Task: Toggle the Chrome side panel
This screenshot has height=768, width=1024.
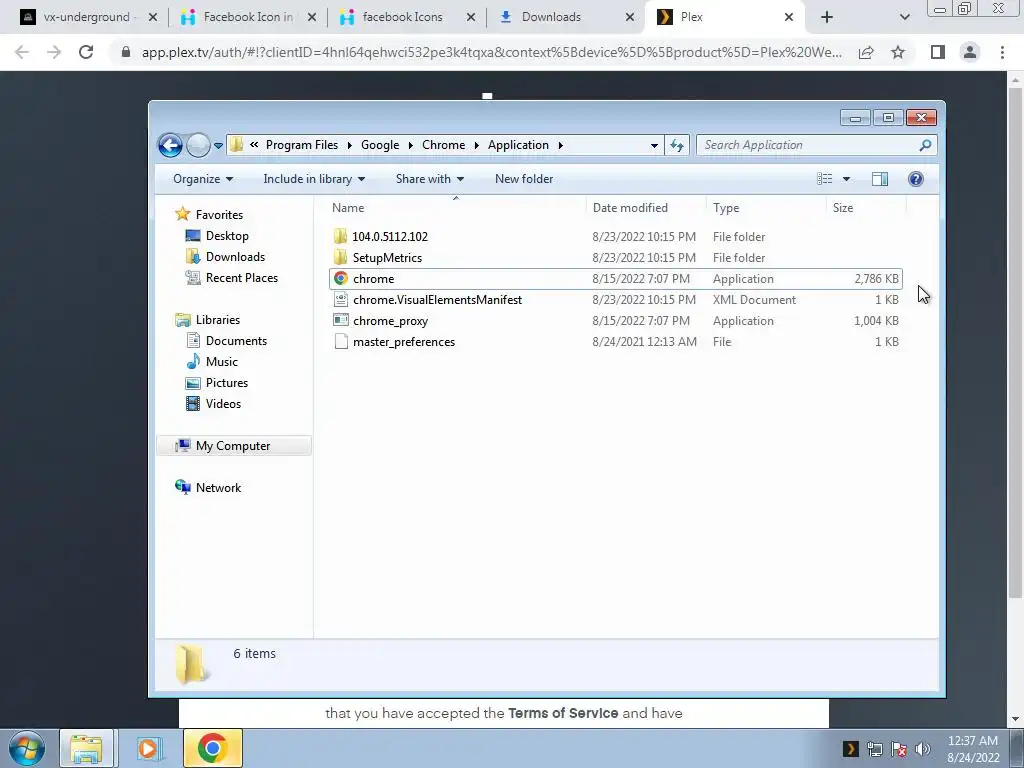Action: [938, 52]
